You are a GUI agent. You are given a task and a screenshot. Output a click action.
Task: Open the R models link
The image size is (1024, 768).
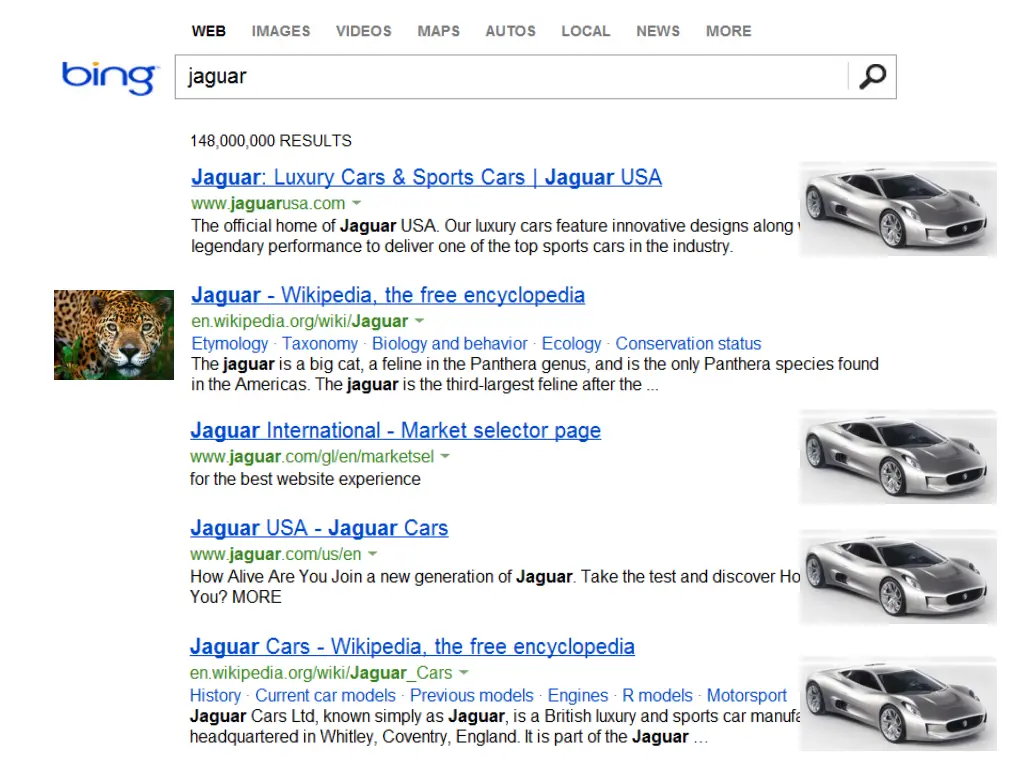[657, 696]
